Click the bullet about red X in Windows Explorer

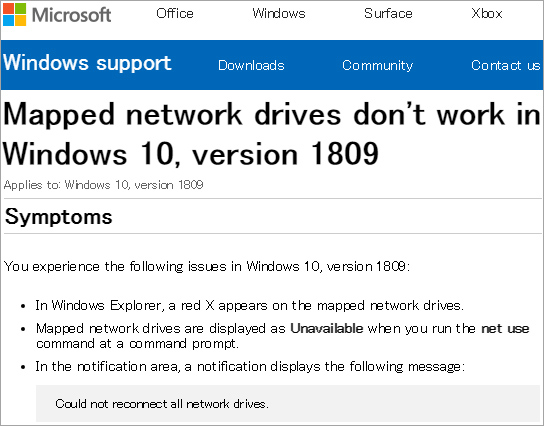(249, 306)
